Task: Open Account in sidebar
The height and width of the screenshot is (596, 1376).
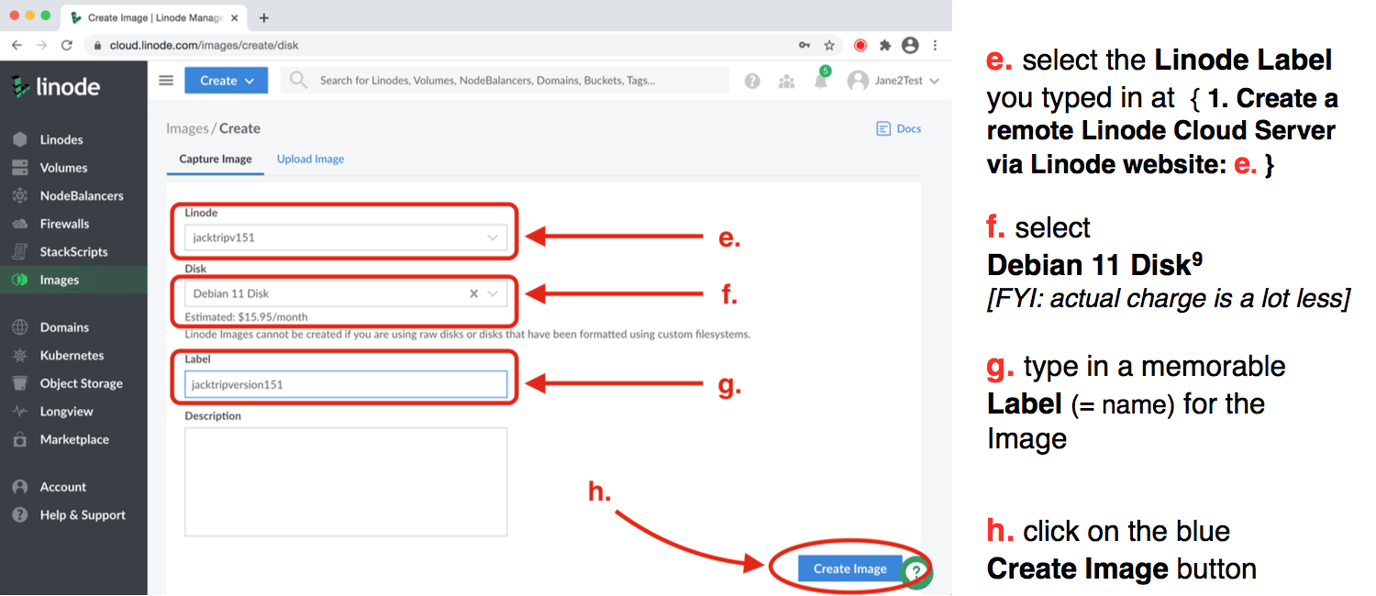Action: click(x=63, y=487)
